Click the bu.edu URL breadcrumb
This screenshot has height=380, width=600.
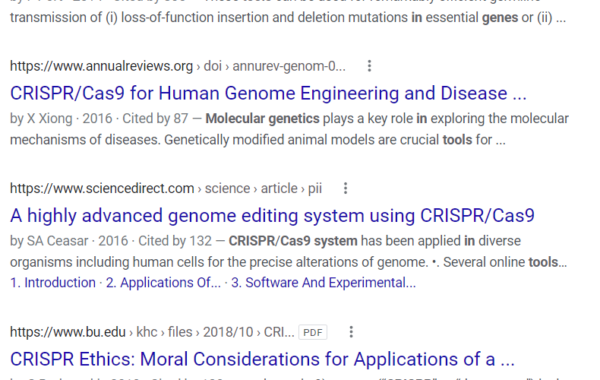point(152,332)
